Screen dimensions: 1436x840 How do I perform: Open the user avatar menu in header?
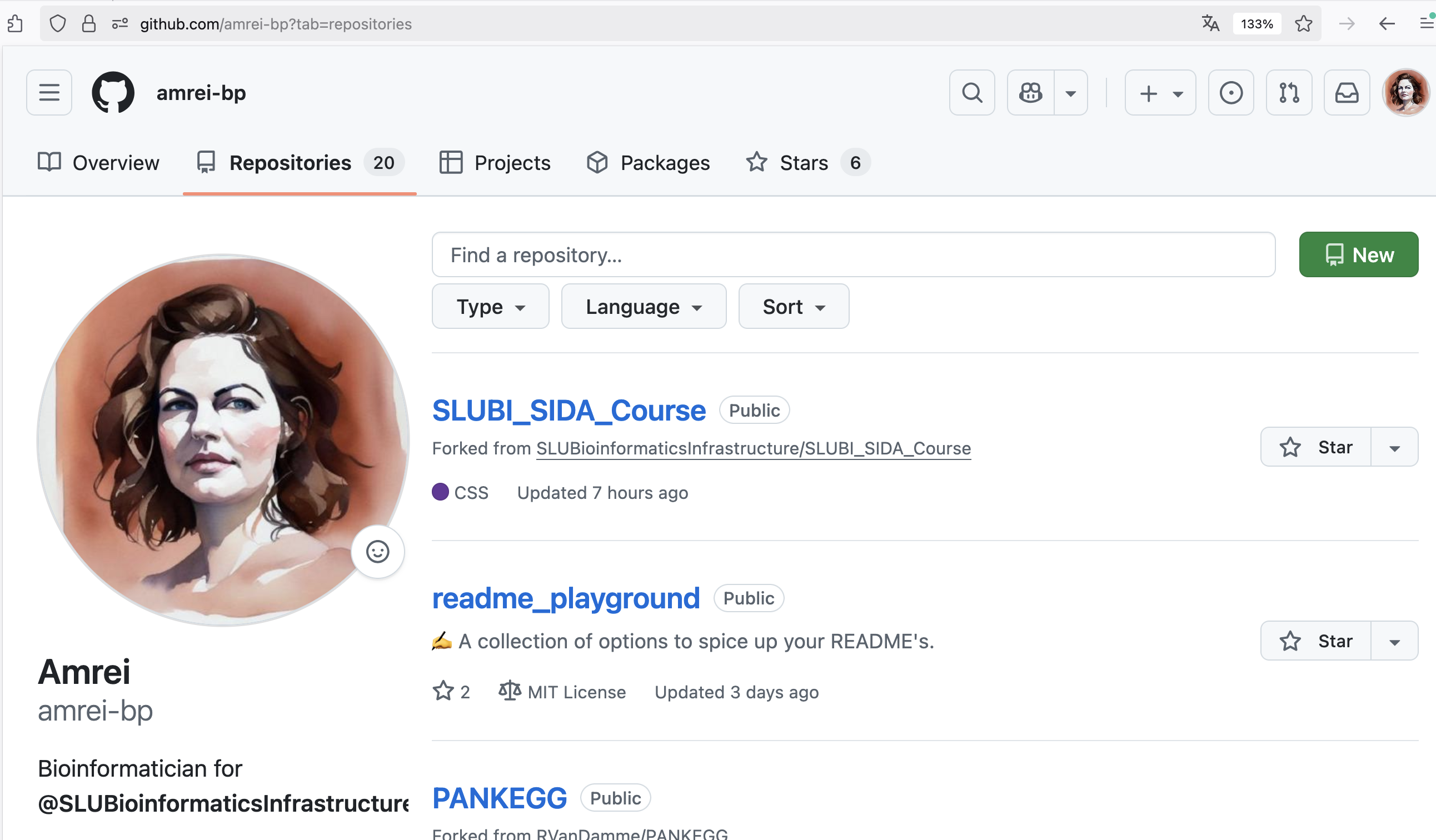click(1406, 92)
